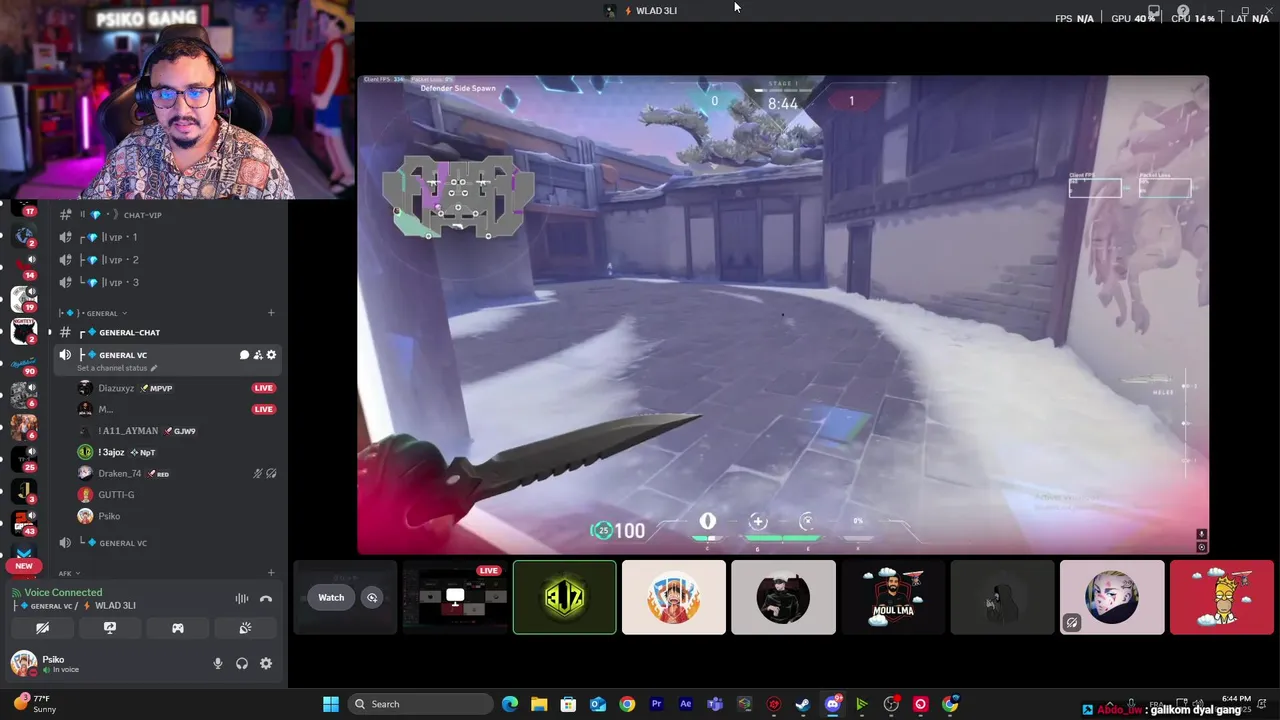Open server icon with 14 badge
Image resolution: width=1280 pixels, height=720 pixels.
point(24,267)
